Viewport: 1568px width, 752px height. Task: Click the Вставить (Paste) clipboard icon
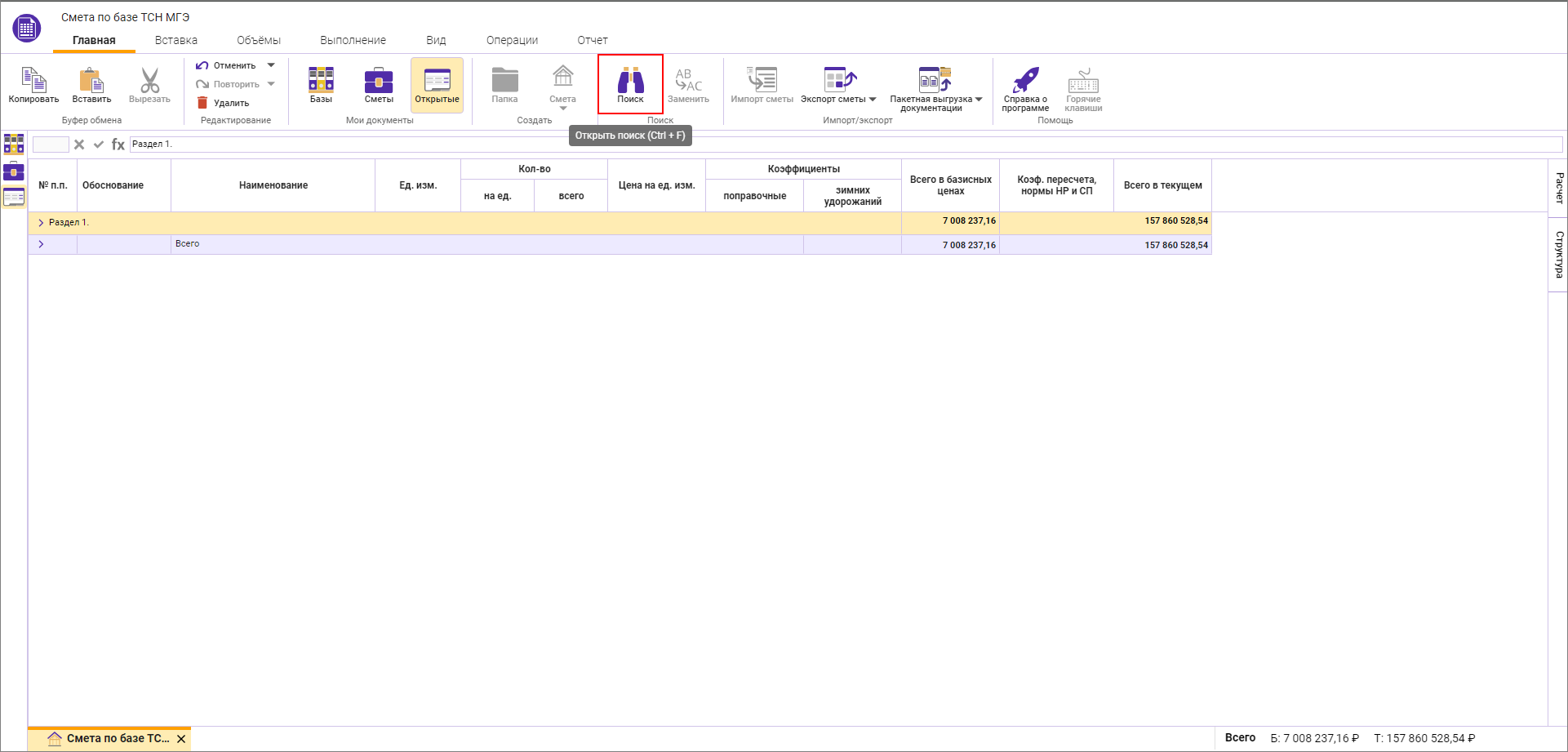click(91, 80)
